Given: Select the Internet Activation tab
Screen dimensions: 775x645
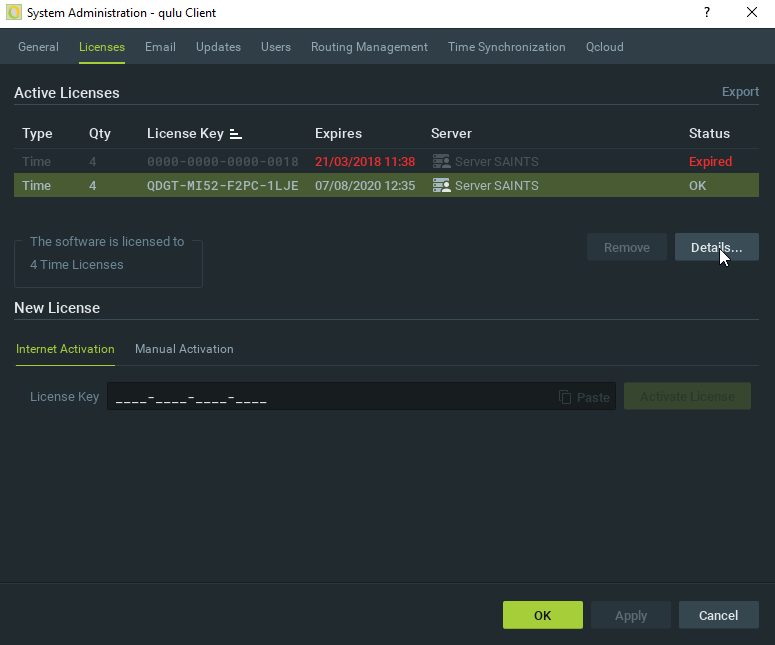Looking at the screenshot, I should click(65, 349).
